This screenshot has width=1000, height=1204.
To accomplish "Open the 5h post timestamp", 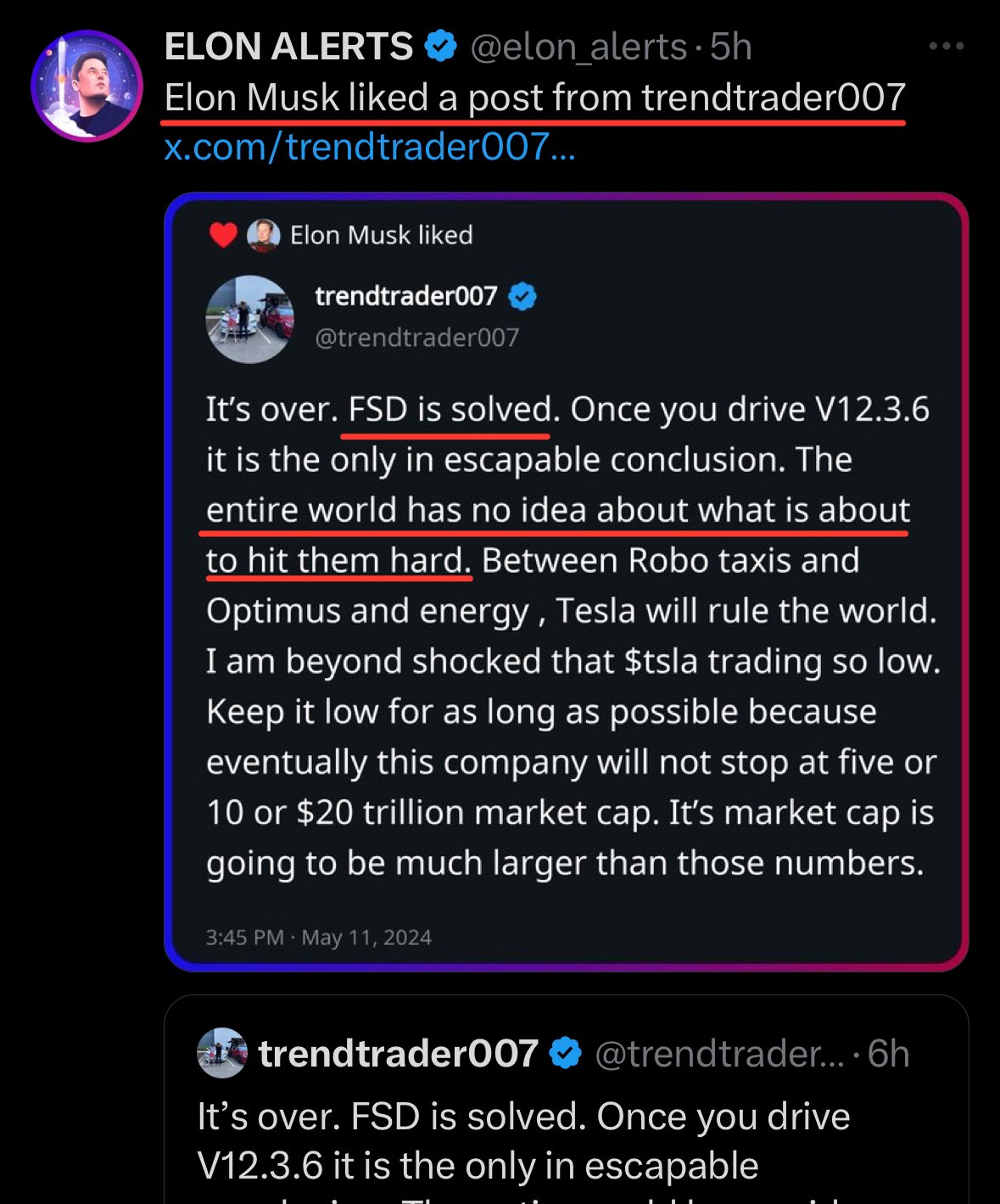I will 731,47.
